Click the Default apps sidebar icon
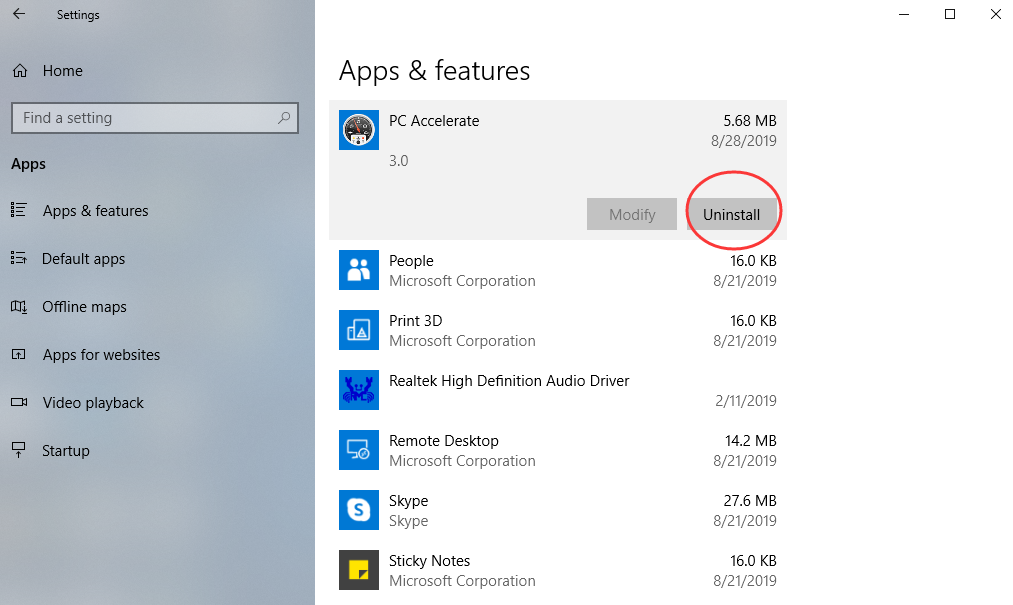The height and width of the screenshot is (605, 1013). coord(19,258)
